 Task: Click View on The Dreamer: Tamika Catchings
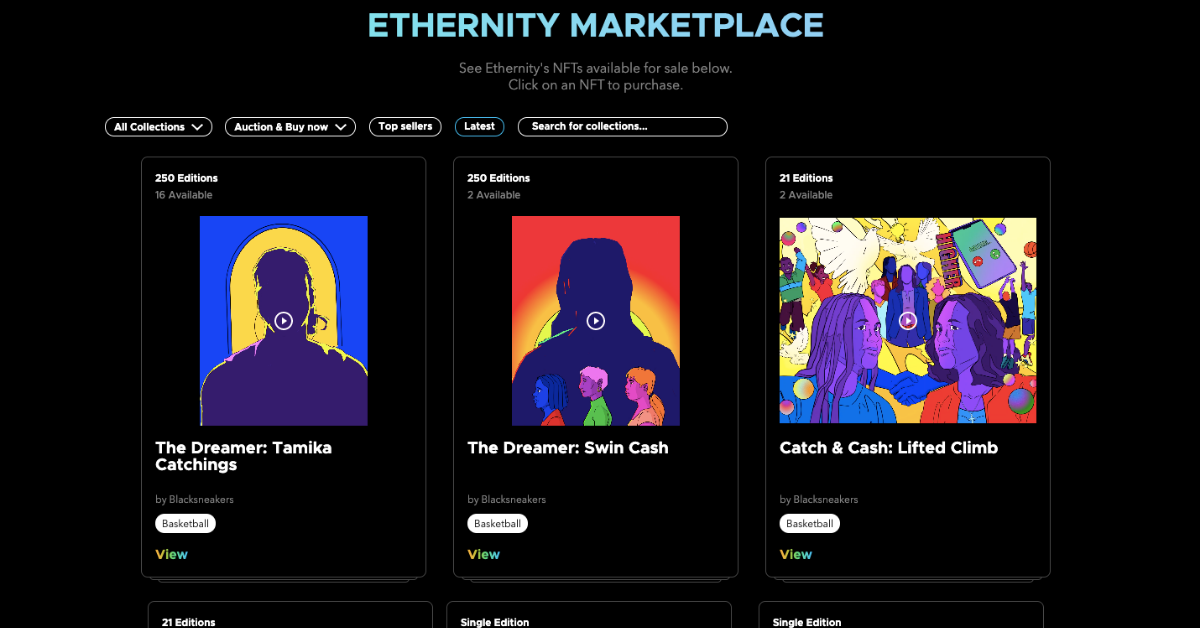[171, 554]
